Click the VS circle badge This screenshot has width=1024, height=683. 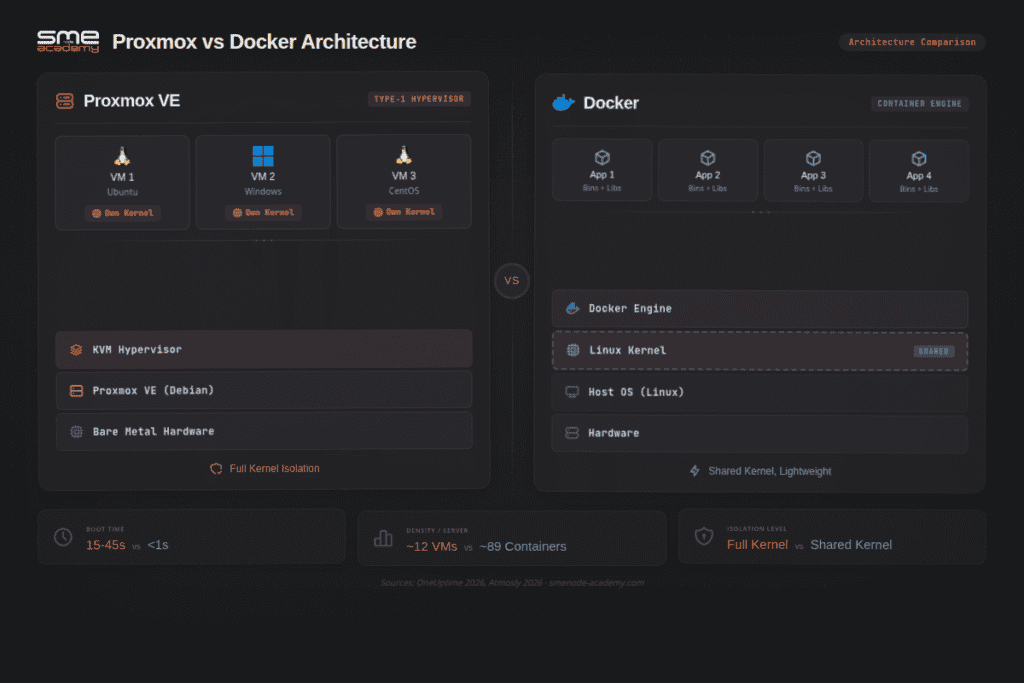(x=512, y=281)
